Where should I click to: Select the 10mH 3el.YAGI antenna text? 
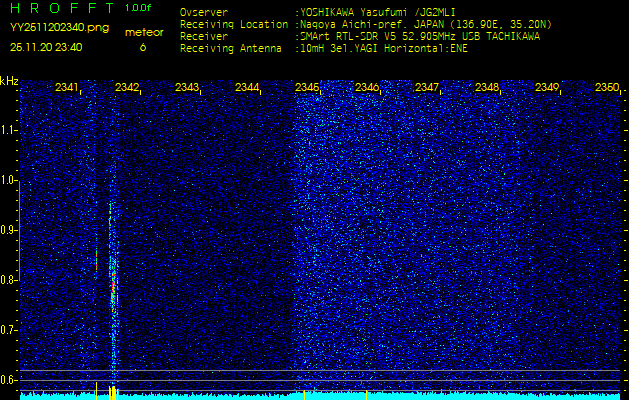pyautogui.click(x=384, y=49)
